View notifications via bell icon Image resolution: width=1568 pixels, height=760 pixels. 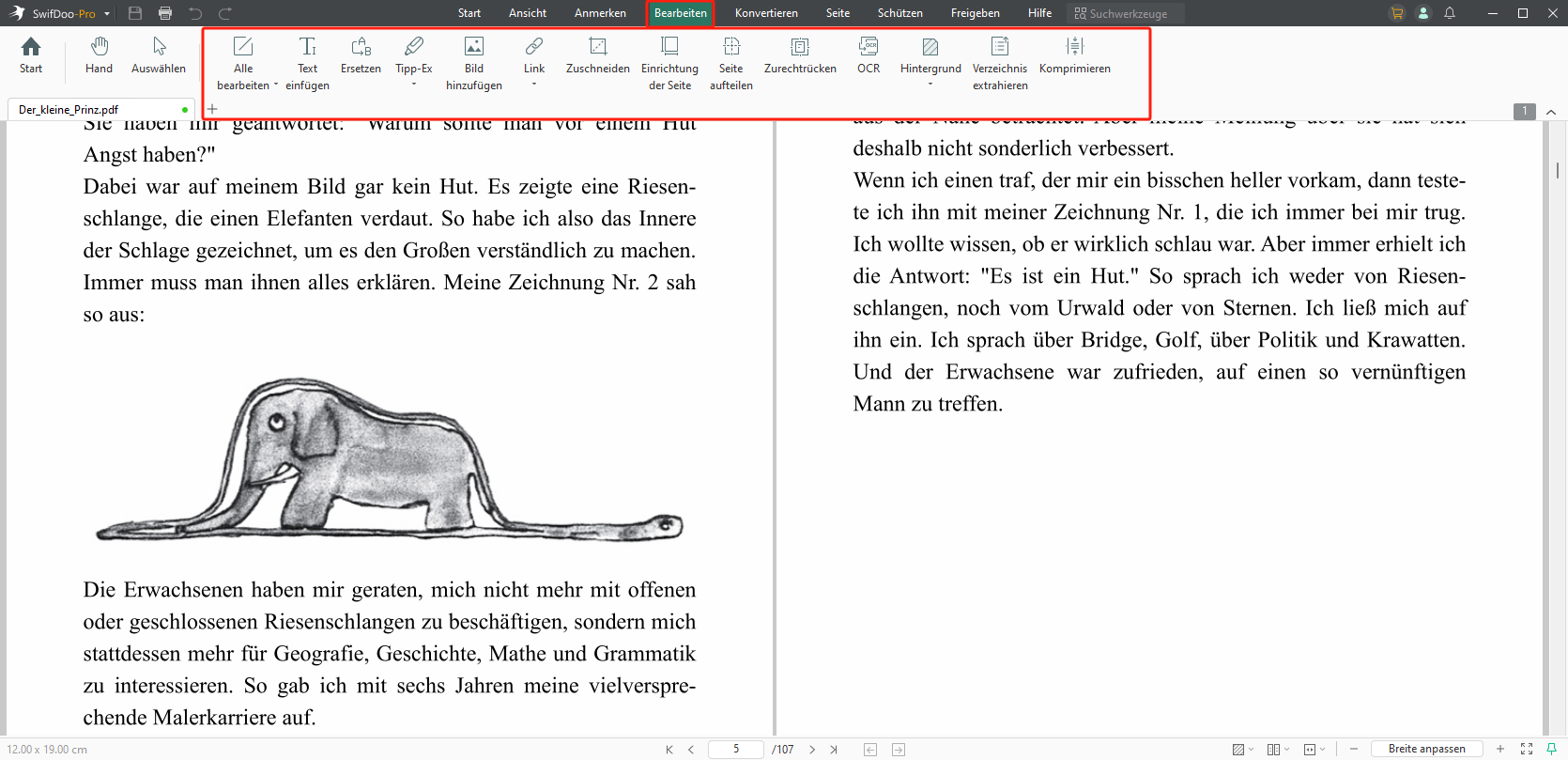click(x=1450, y=13)
